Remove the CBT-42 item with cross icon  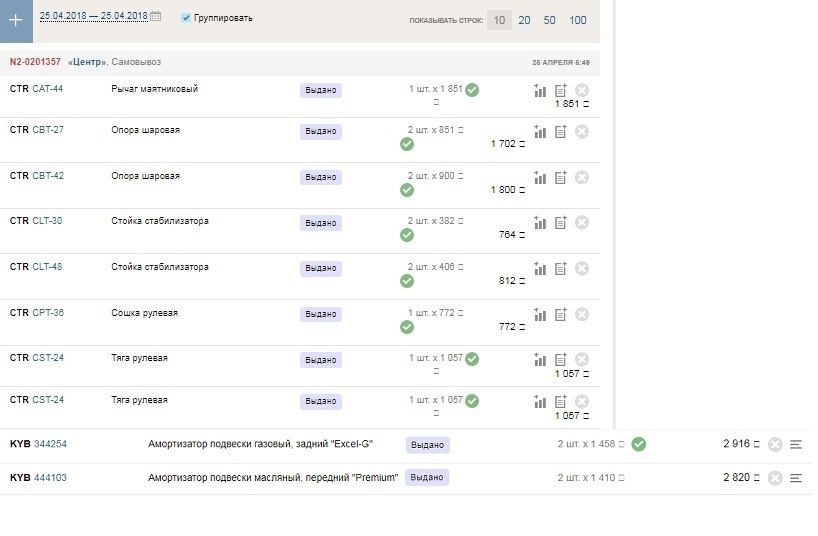coord(582,177)
